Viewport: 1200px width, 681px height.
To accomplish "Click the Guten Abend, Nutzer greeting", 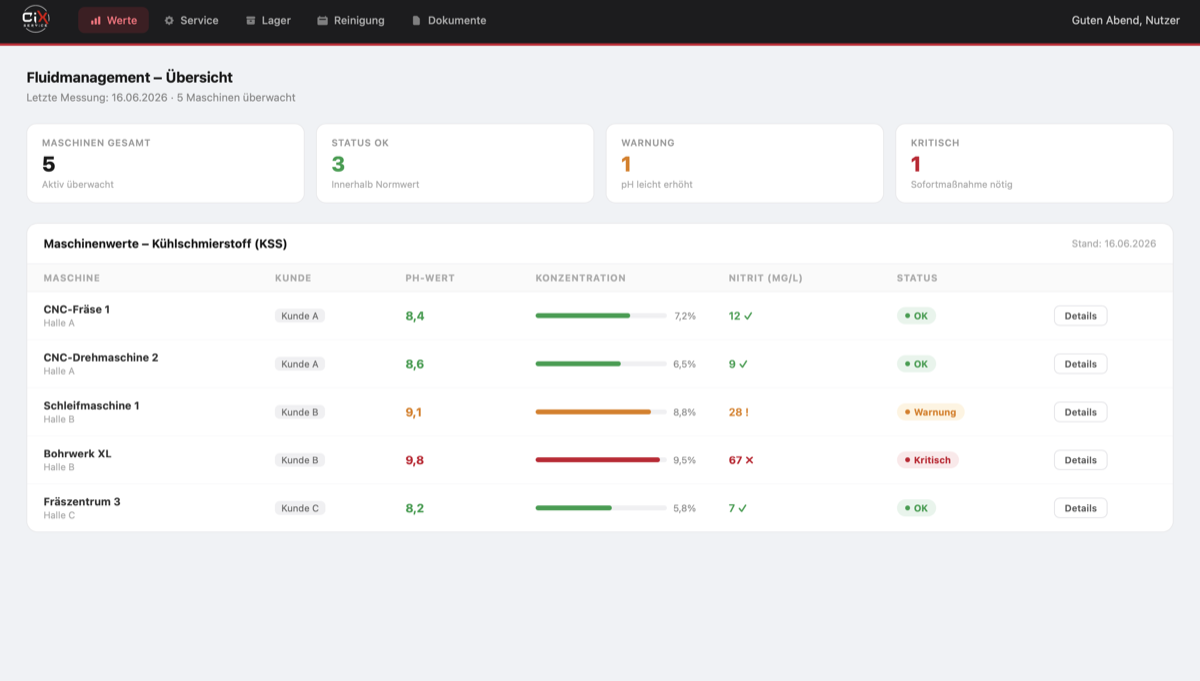I will click(x=1125, y=20).
